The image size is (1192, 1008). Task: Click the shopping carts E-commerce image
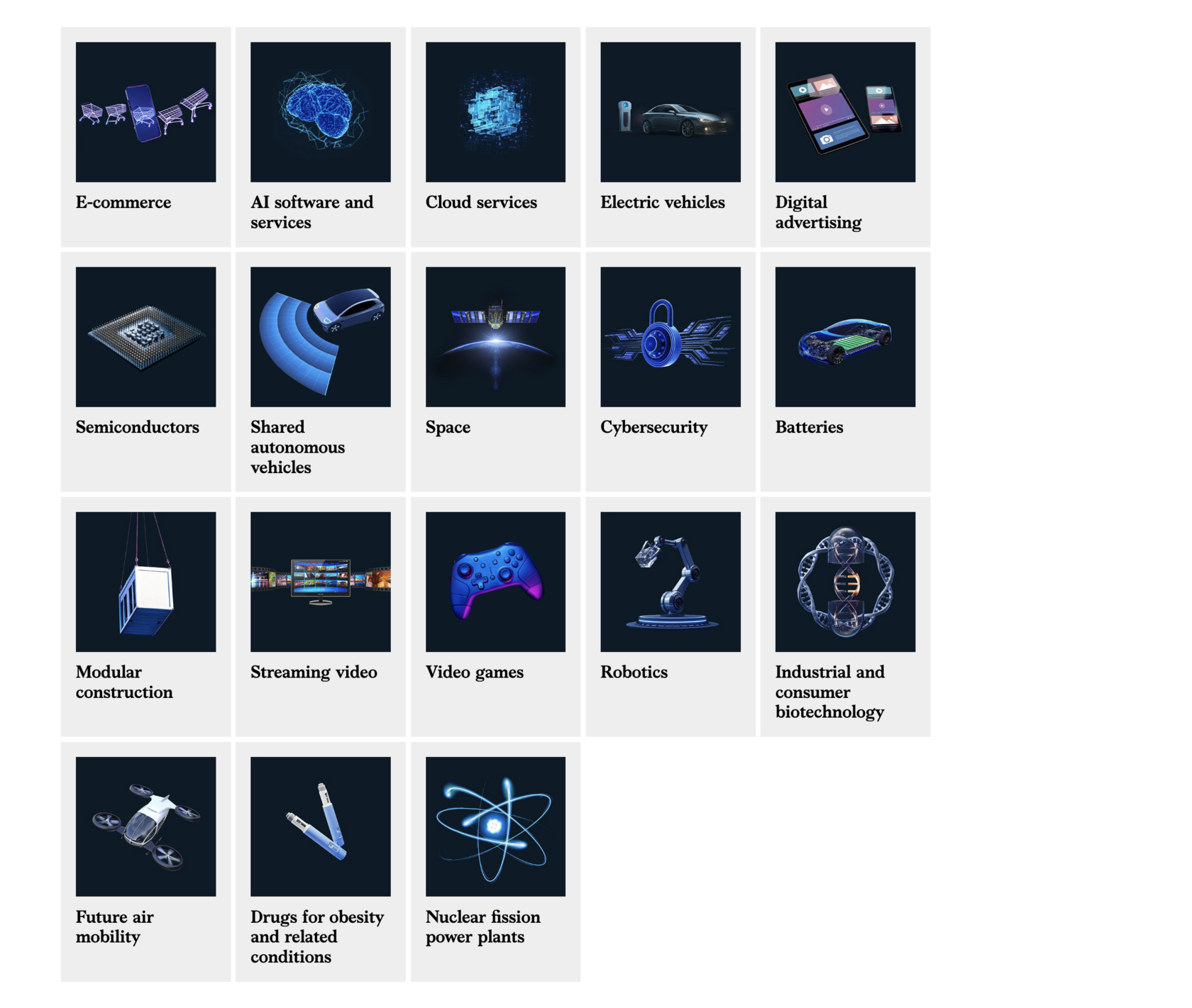tap(145, 112)
